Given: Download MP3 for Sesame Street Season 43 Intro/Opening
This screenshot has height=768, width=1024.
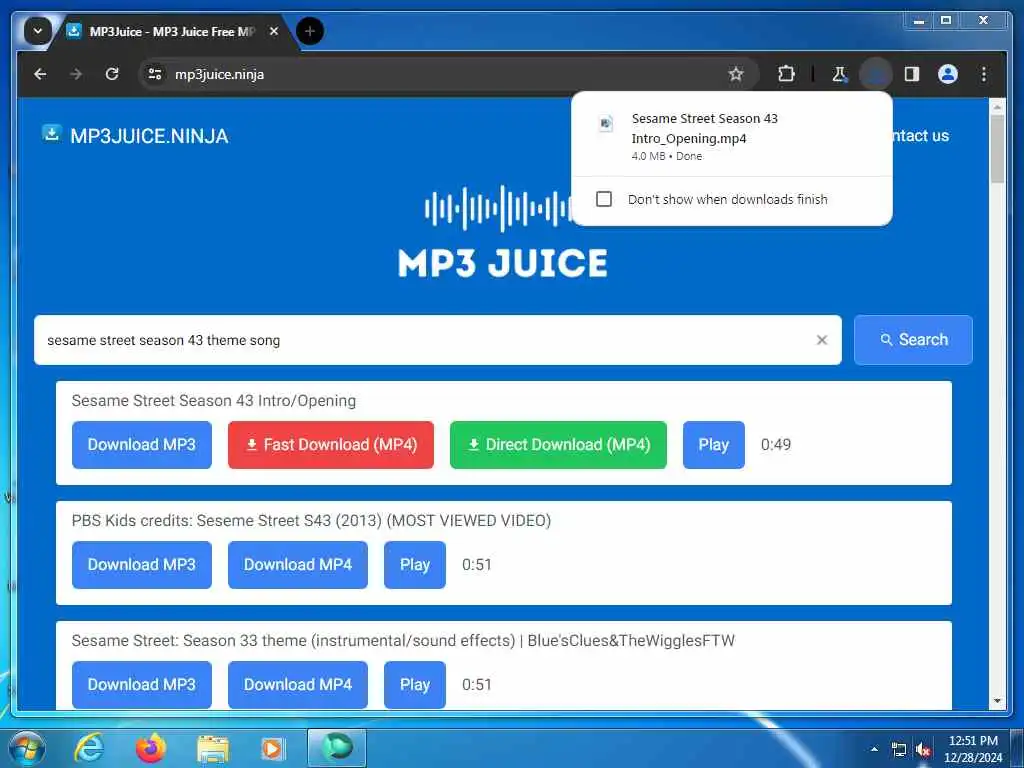Looking at the screenshot, I should tap(142, 445).
